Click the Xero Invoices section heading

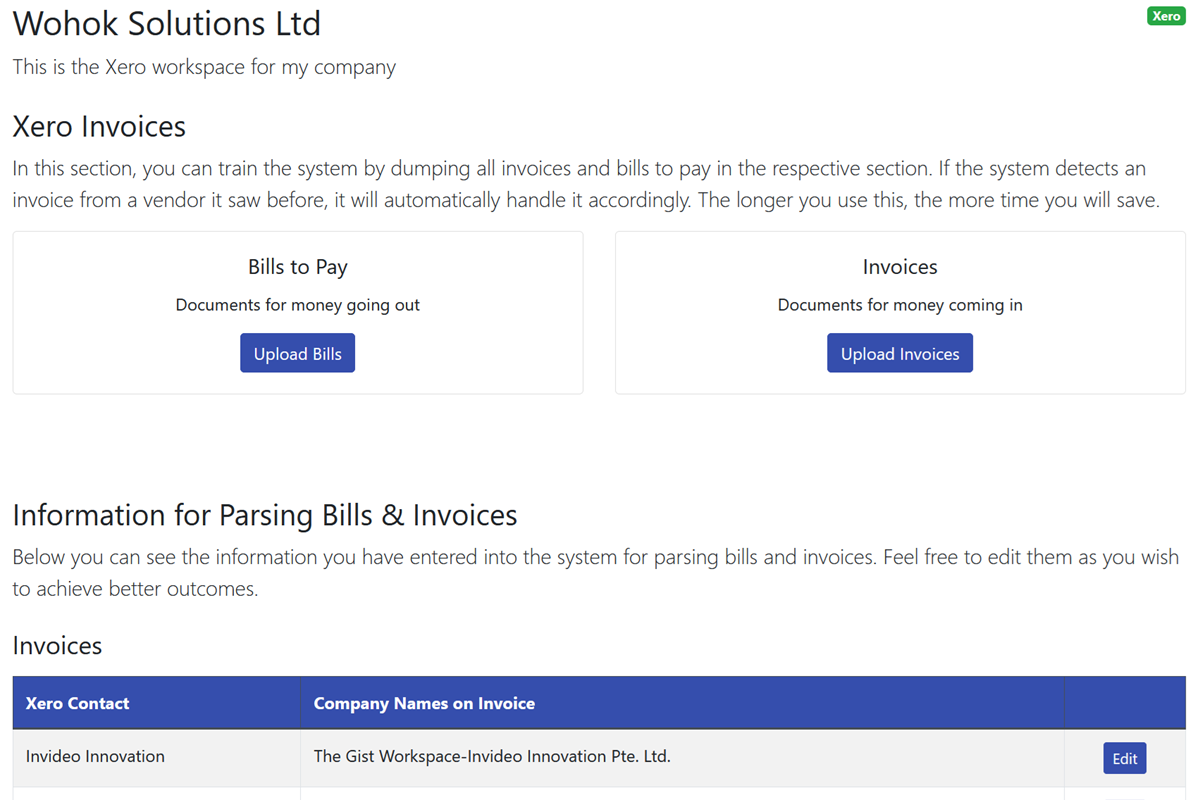tap(98, 126)
